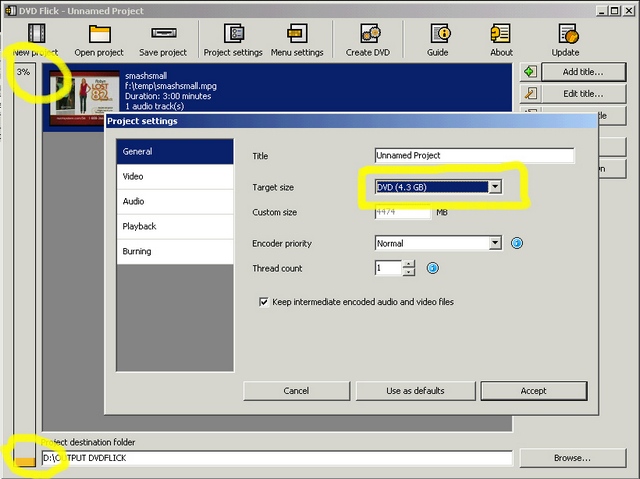Save project via the drive icon
The image size is (640, 479).
coord(164,33)
